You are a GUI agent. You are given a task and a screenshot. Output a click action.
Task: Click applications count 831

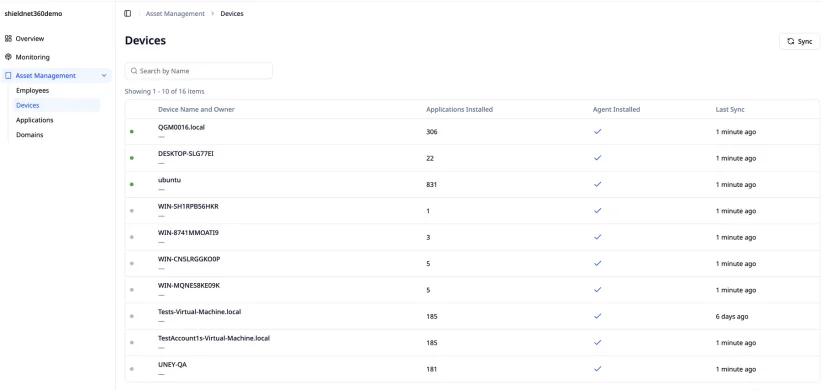click(x=431, y=185)
